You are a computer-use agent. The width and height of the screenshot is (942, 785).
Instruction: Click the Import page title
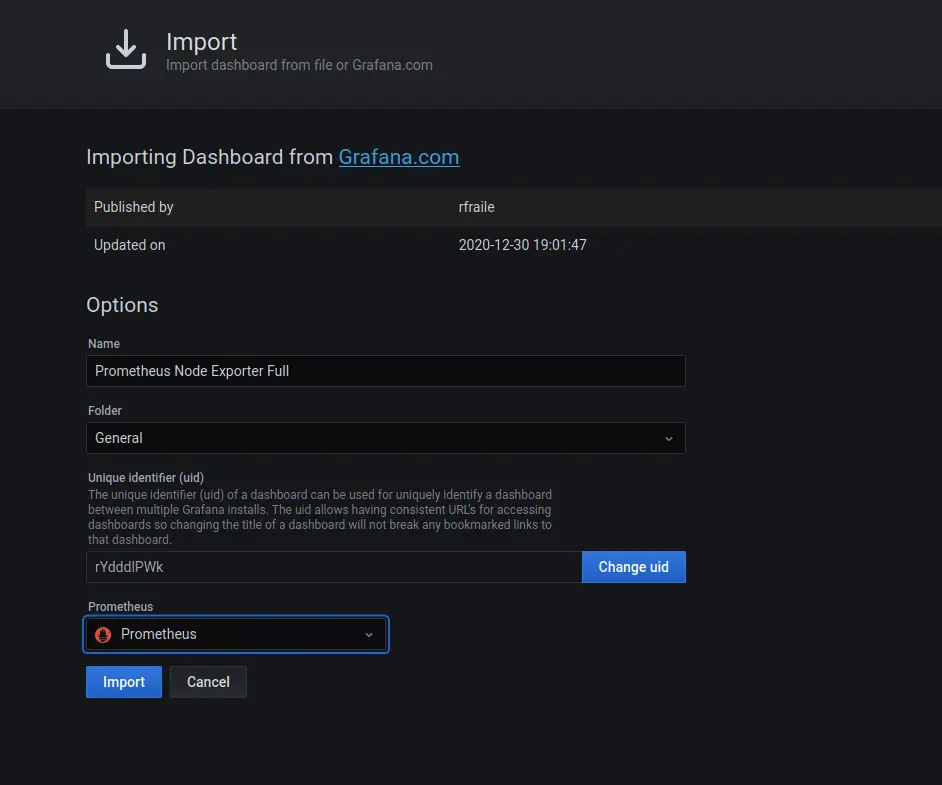(201, 41)
